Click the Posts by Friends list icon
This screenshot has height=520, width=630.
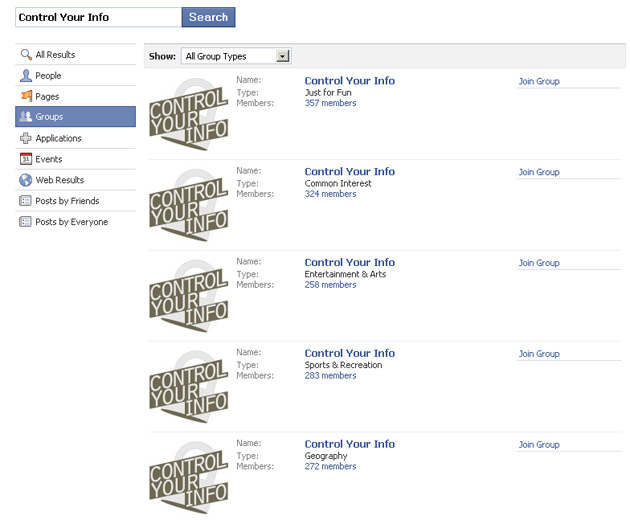coord(25,201)
